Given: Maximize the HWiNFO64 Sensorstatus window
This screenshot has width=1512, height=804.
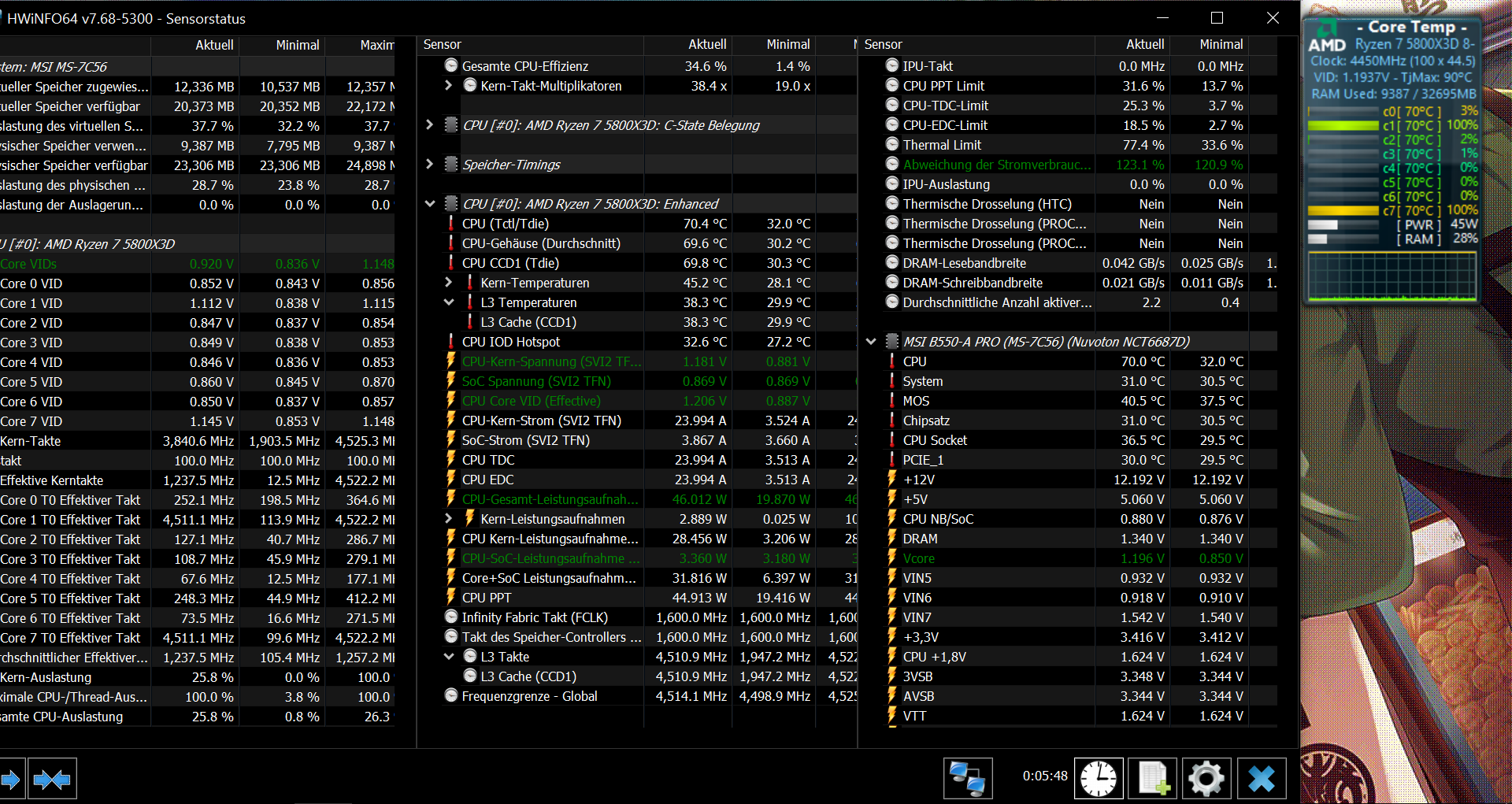Looking at the screenshot, I should tap(1217, 18).
